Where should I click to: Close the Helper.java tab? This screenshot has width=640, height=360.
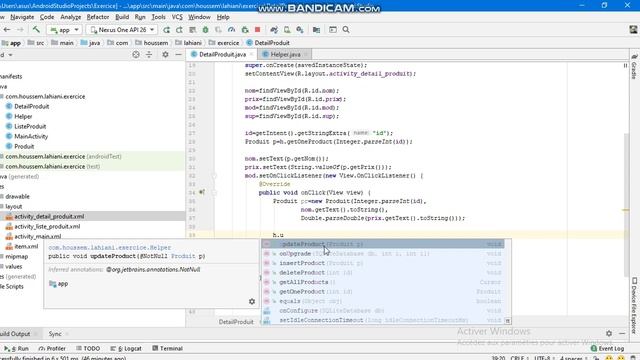(306, 54)
